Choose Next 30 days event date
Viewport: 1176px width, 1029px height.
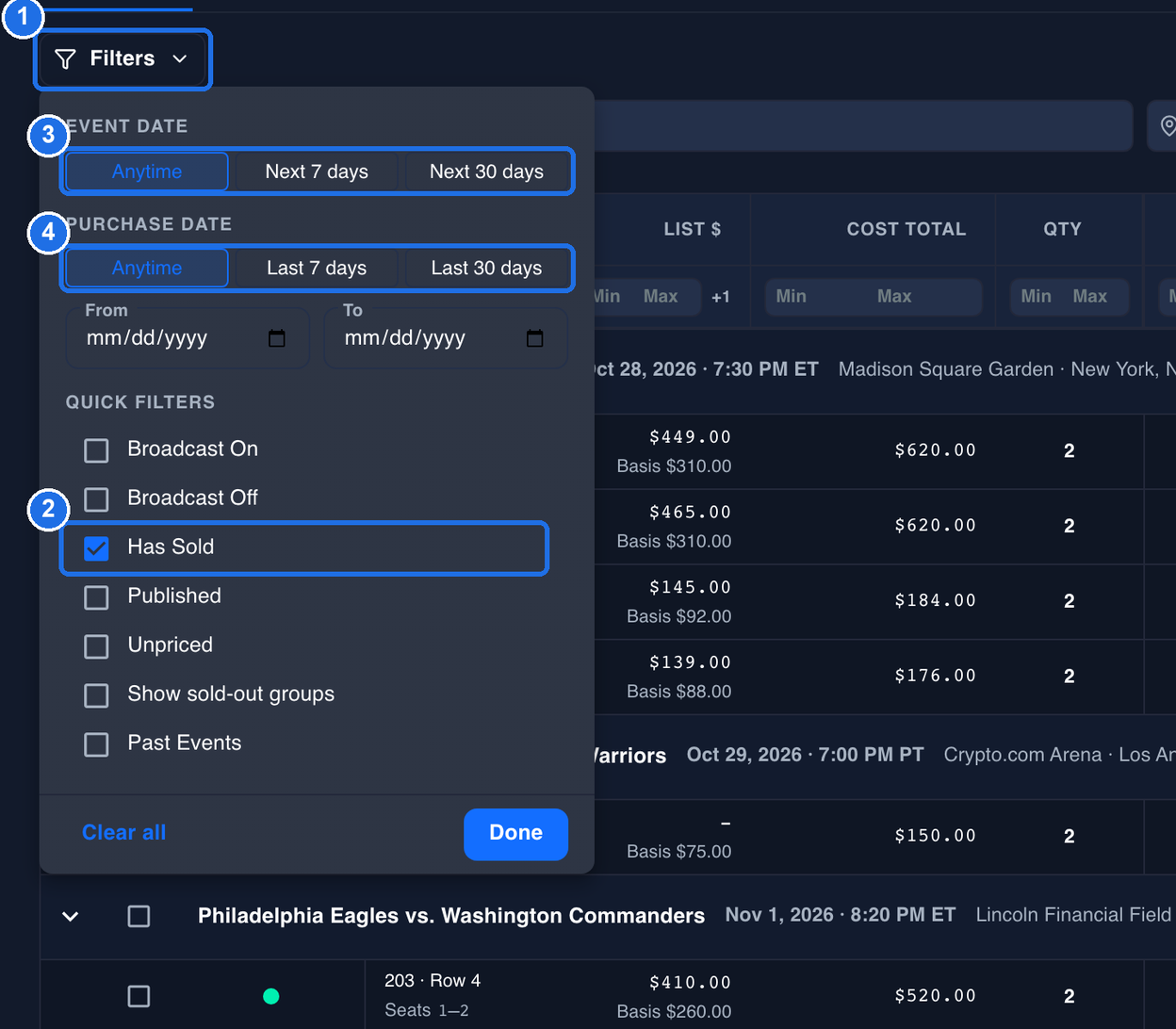click(x=486, y=171)
